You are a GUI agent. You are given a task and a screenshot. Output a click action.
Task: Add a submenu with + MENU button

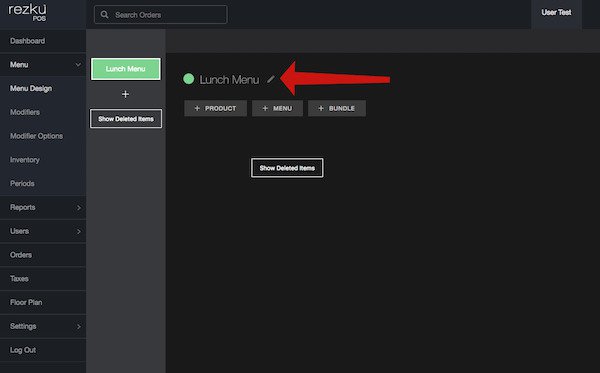(277, 108)
